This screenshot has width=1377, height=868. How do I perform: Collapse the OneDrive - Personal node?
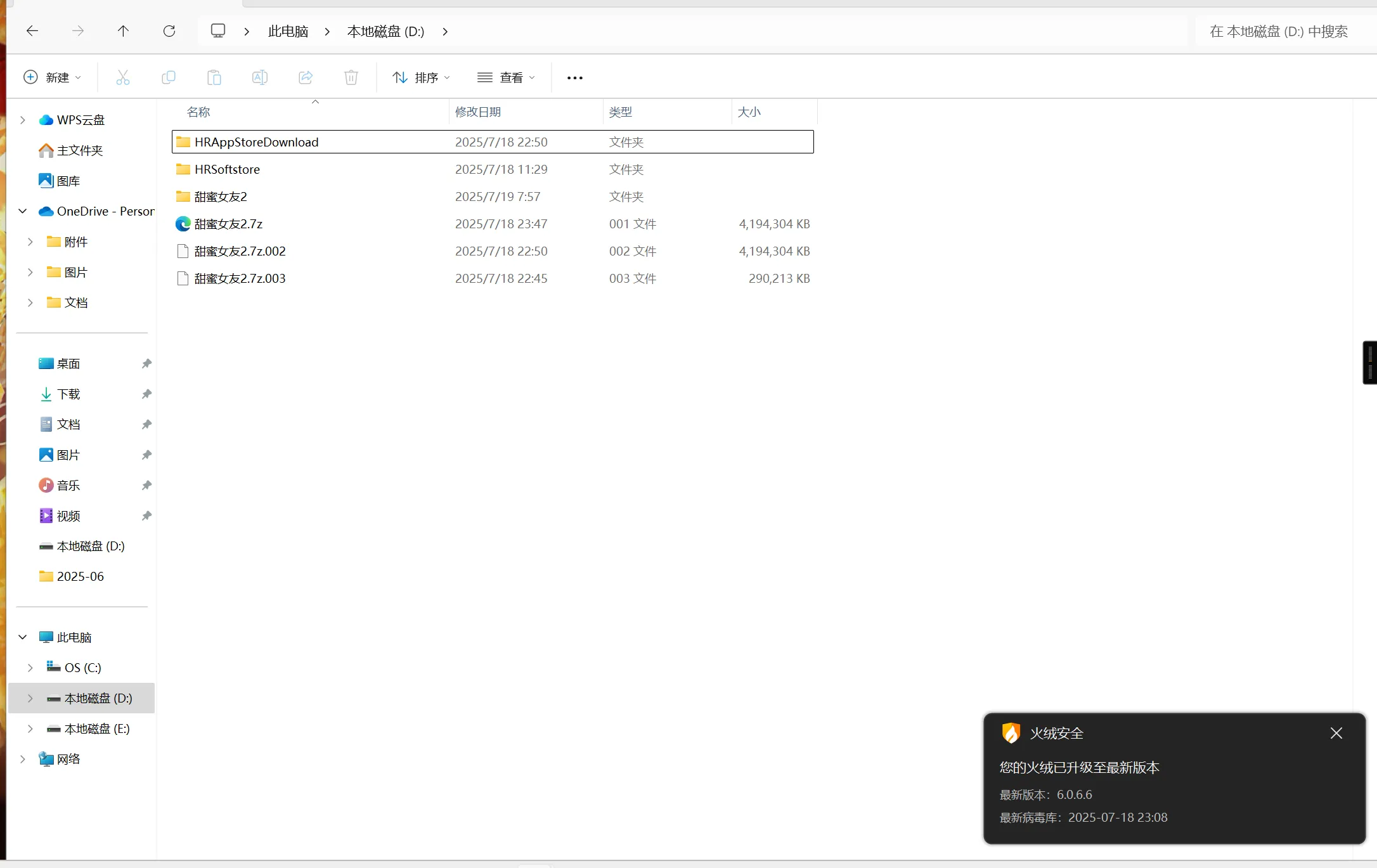click(23, 211)
